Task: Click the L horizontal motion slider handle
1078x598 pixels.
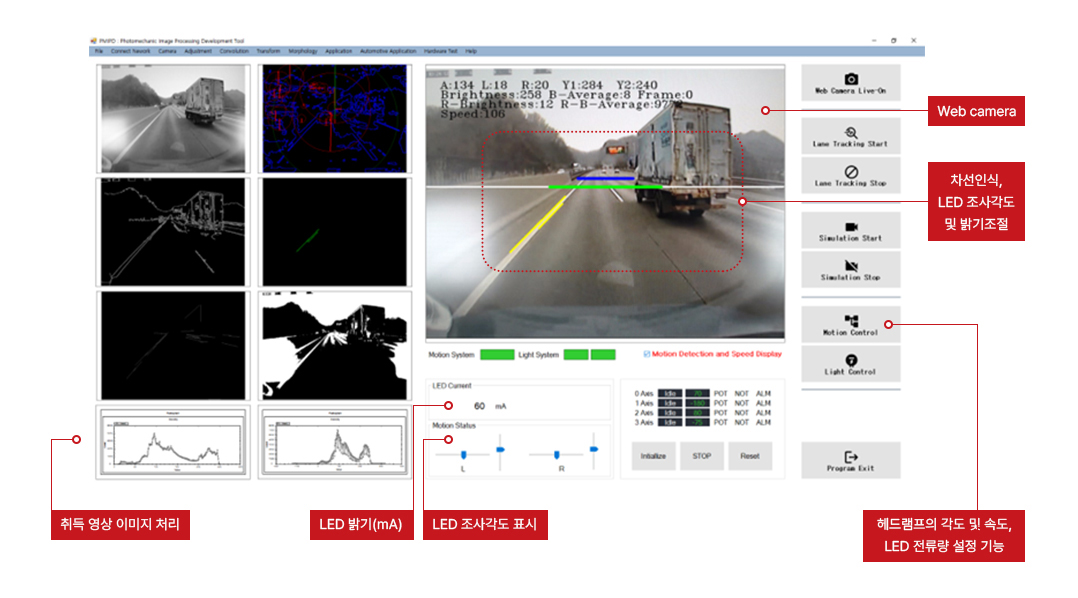Action: click(463, 455)
